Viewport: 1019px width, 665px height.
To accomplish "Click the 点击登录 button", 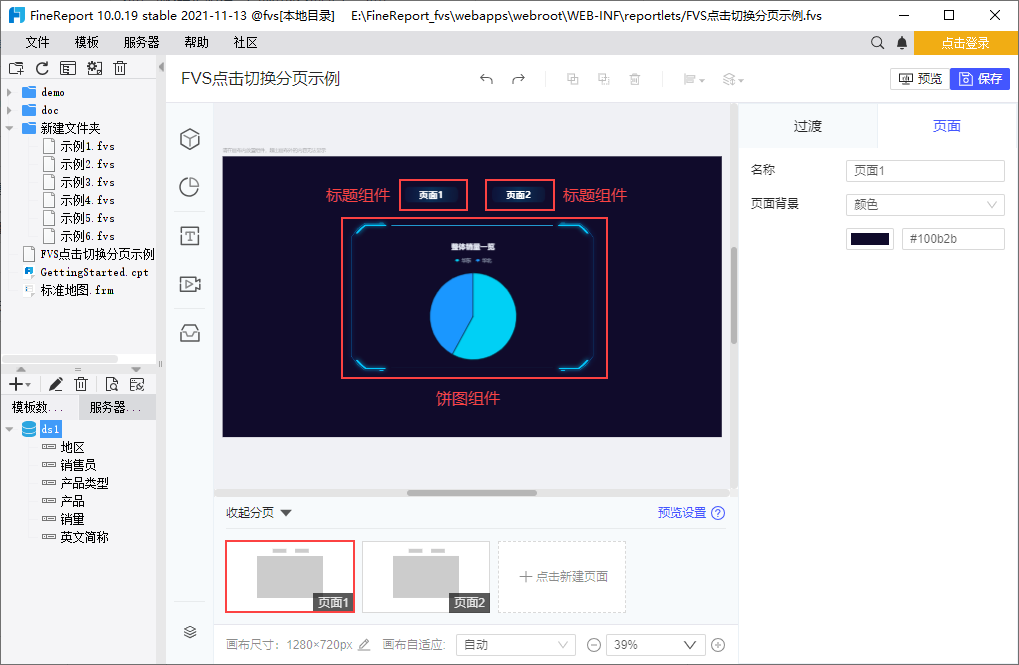I will [966, 43].
